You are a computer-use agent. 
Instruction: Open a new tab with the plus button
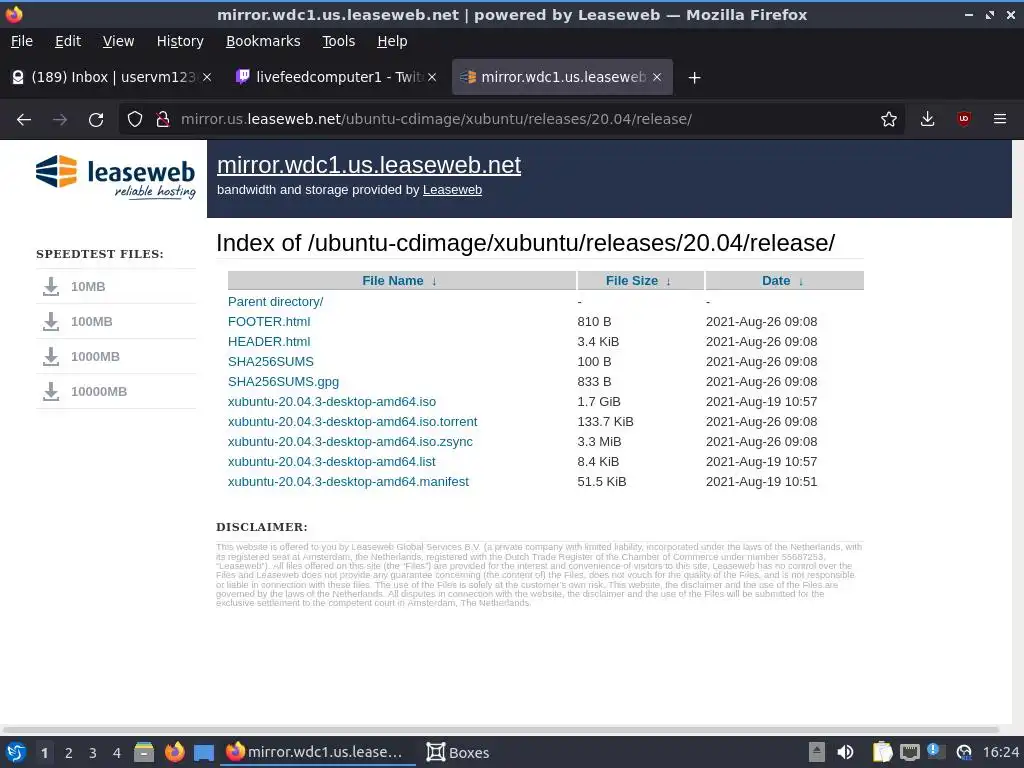pyautogui.click(x=694, y=78)
